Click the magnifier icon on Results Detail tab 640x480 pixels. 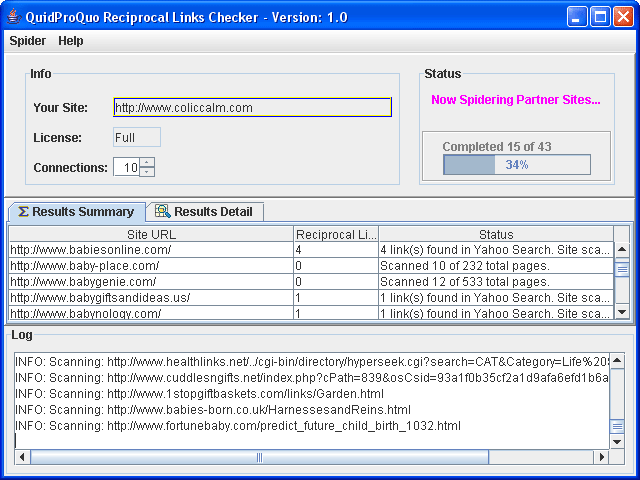click(x=162, y=212)
